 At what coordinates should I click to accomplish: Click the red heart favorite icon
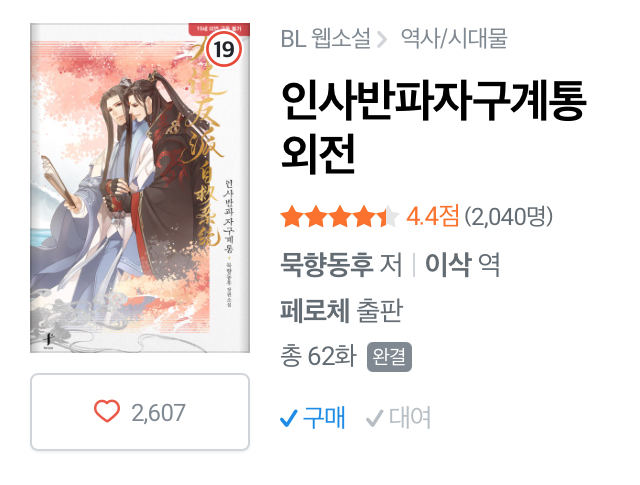pos(107,411)
